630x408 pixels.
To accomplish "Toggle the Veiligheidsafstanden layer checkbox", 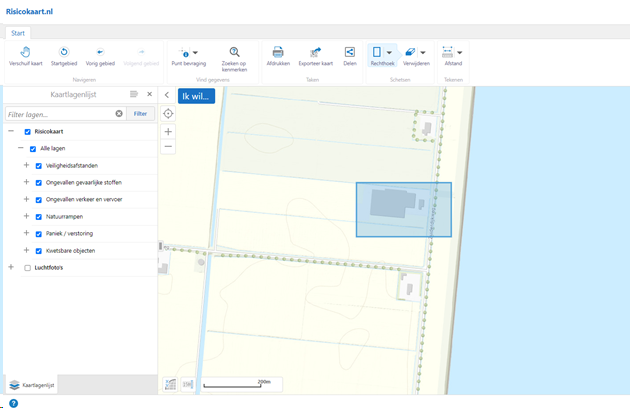I will point(38,166).
